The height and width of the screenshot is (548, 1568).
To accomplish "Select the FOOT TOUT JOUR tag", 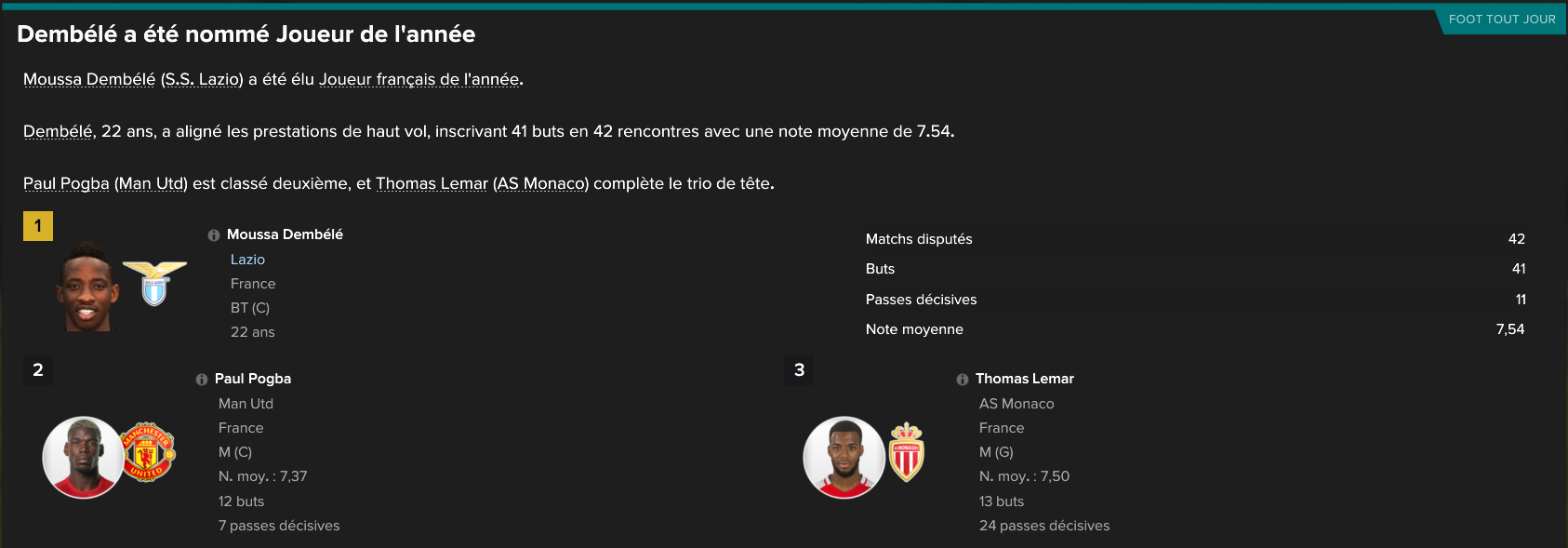I will point(1501,20).
